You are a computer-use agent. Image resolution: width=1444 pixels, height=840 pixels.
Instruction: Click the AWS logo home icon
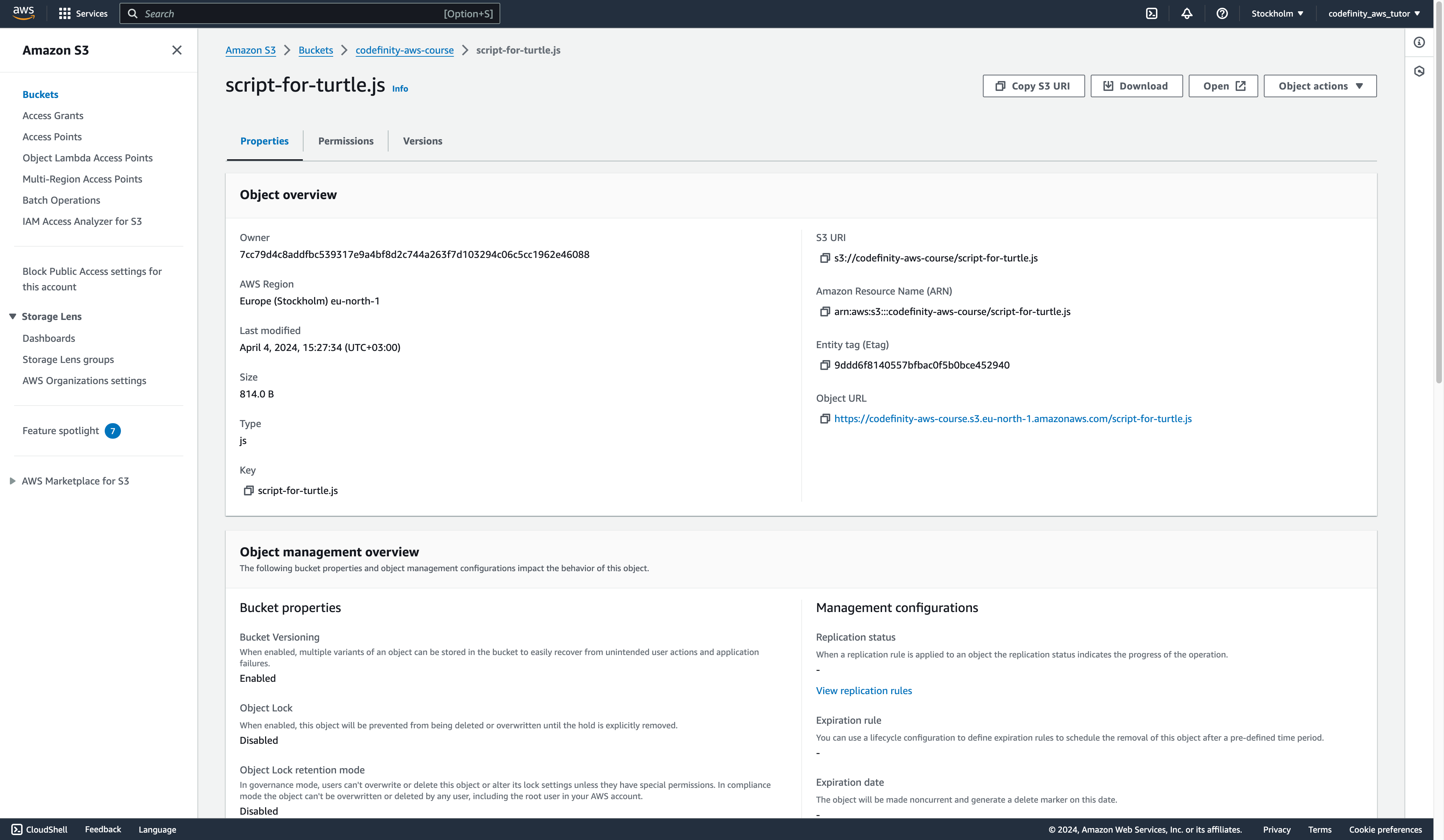tap(24, 13)
